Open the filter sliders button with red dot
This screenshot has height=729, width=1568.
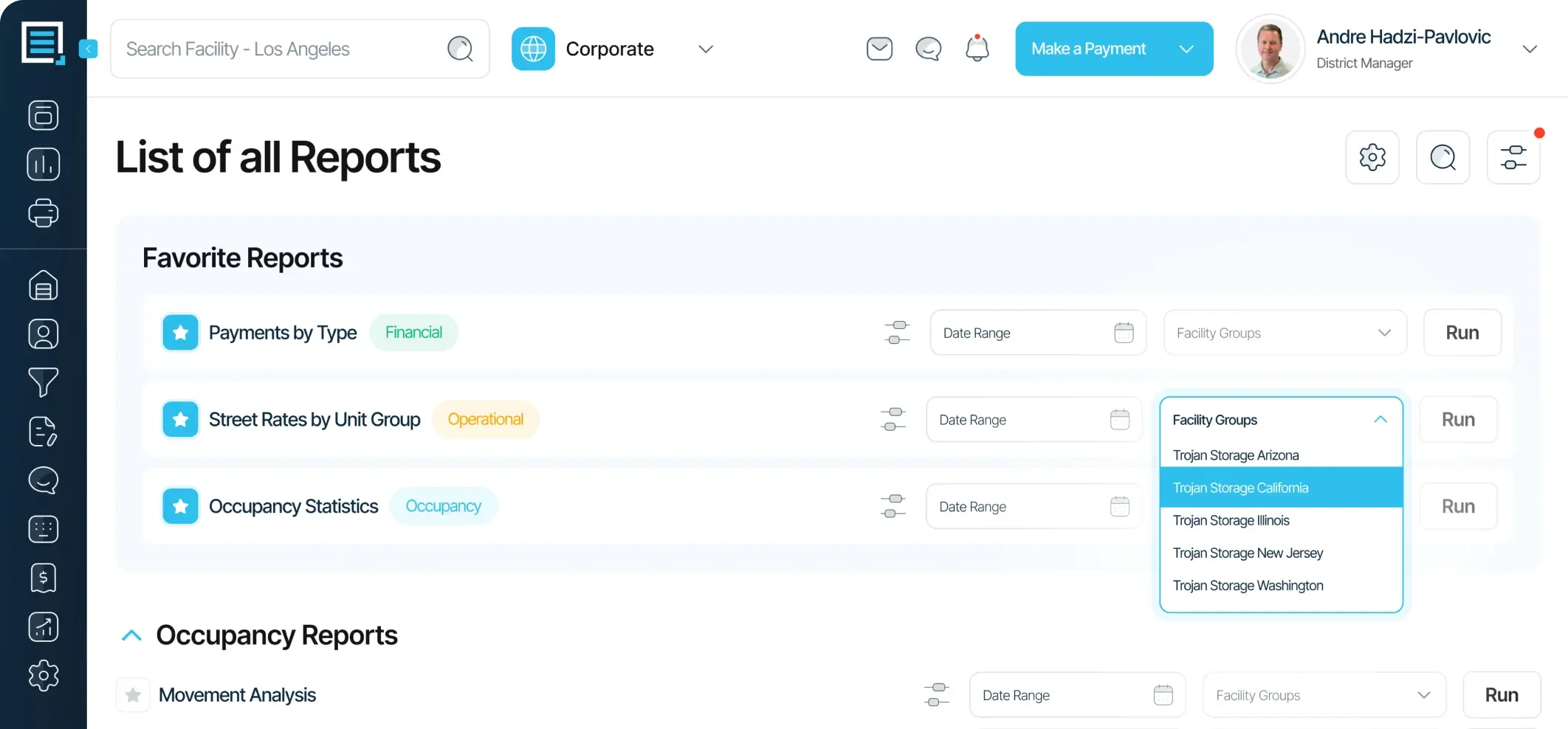(x=1513, y=157)
